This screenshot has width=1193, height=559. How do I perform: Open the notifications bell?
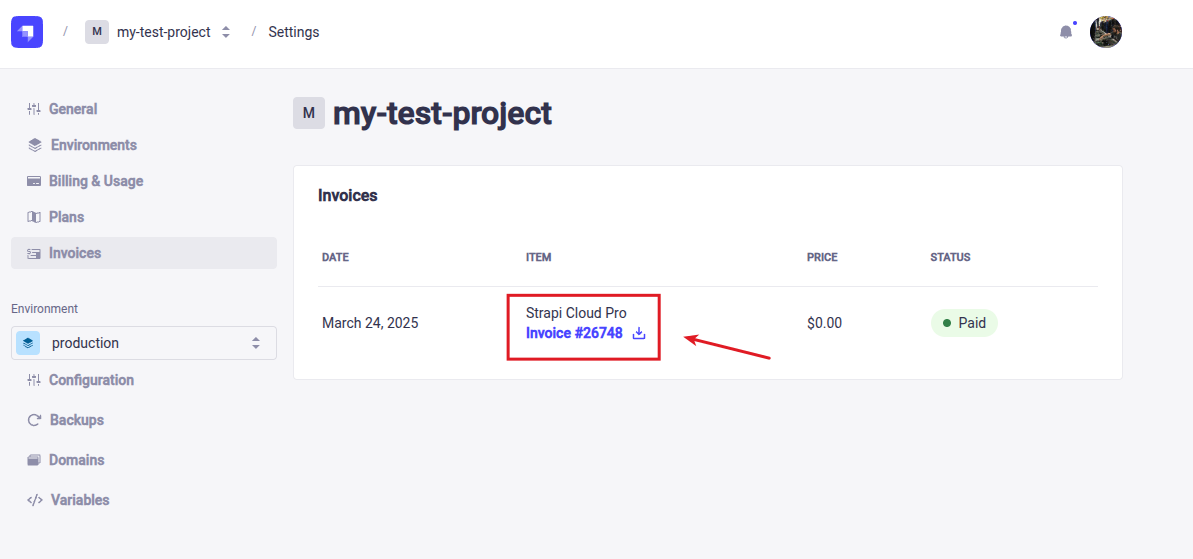tap(1066, 32)
